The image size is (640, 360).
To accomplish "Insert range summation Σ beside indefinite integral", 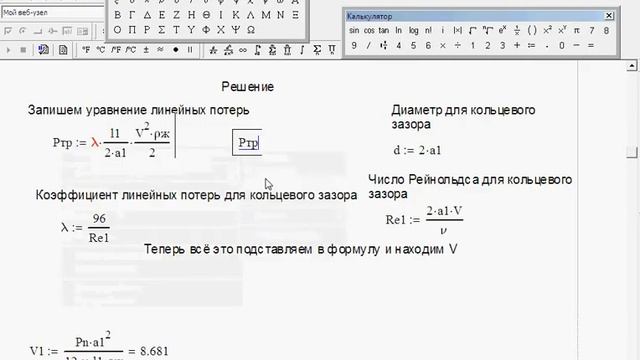I will point(317,50).
